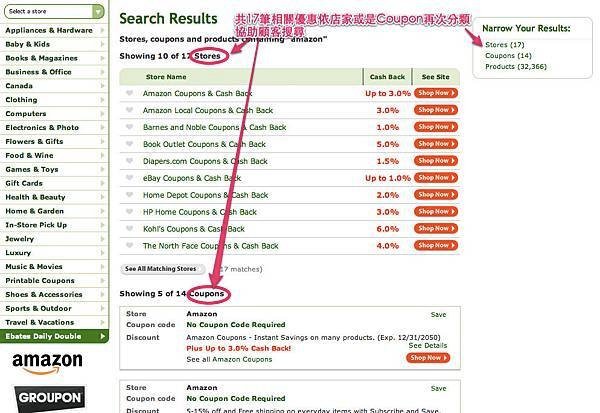Image resolution: width=600 pixels, height=413 pixels.
Task: Open eBay Coupons & Cash Back link
Action: click(192, 178)
